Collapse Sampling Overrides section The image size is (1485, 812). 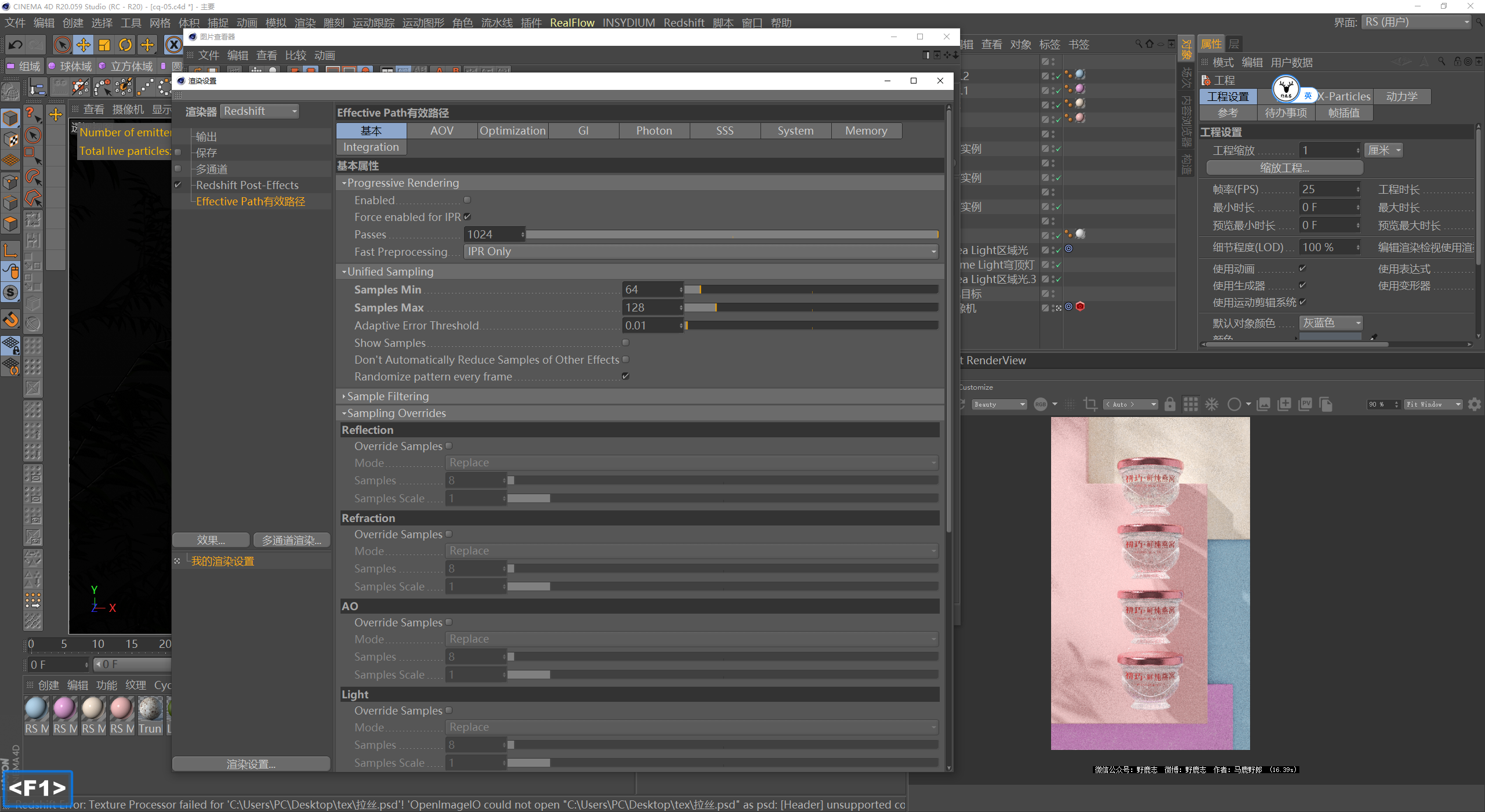pos(344,414)
